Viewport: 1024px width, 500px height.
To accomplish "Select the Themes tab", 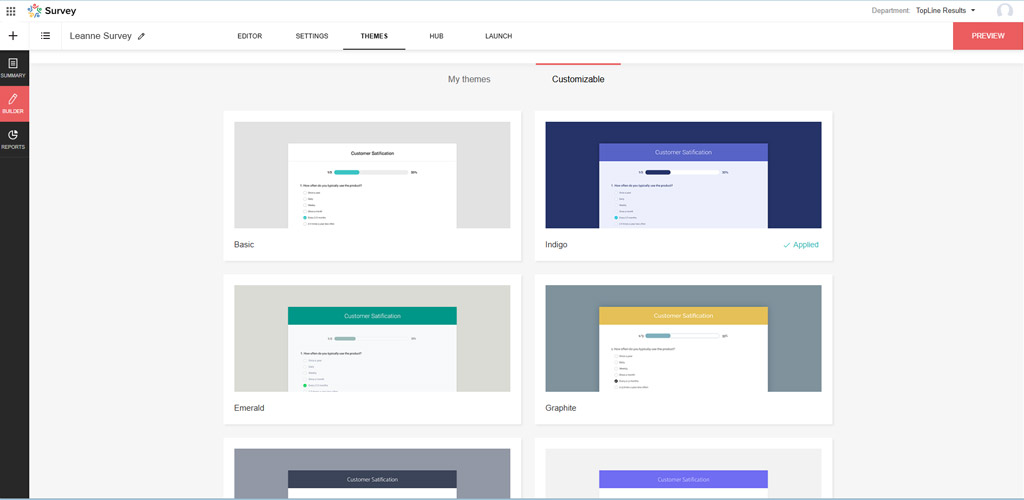I will coord(374,36).
